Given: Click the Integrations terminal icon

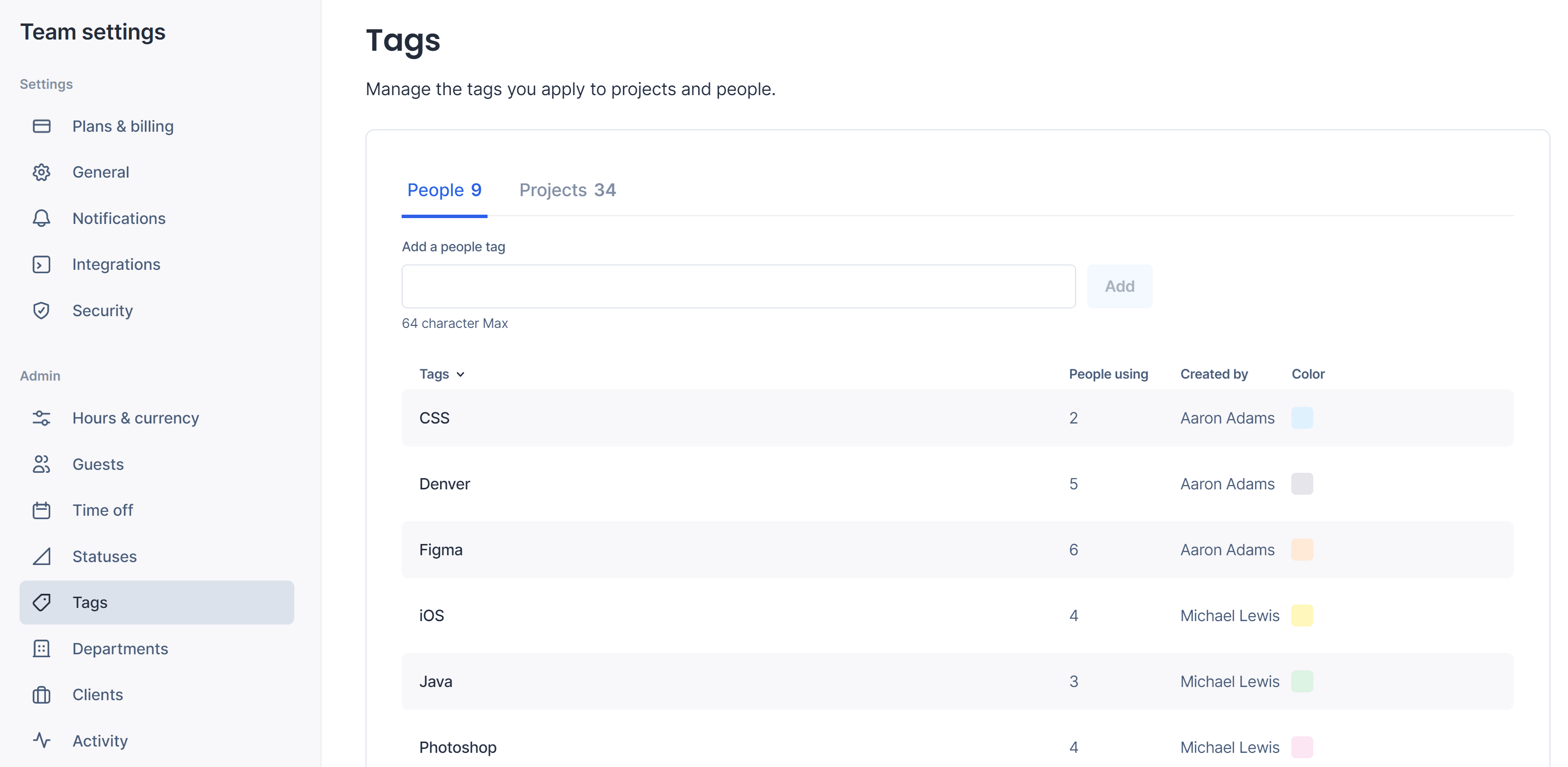Looking at the screenshot, I should click(x=41, y=264).
